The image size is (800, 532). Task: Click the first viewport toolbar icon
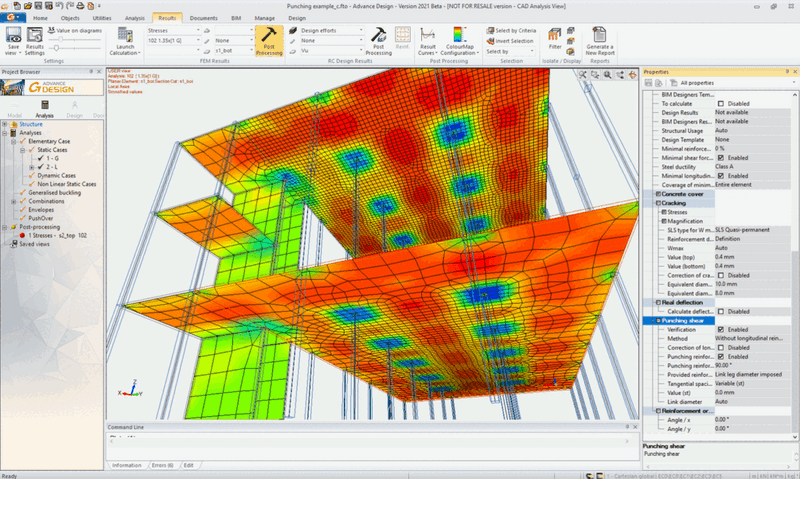pyautogui.click(x=583, y=75)
